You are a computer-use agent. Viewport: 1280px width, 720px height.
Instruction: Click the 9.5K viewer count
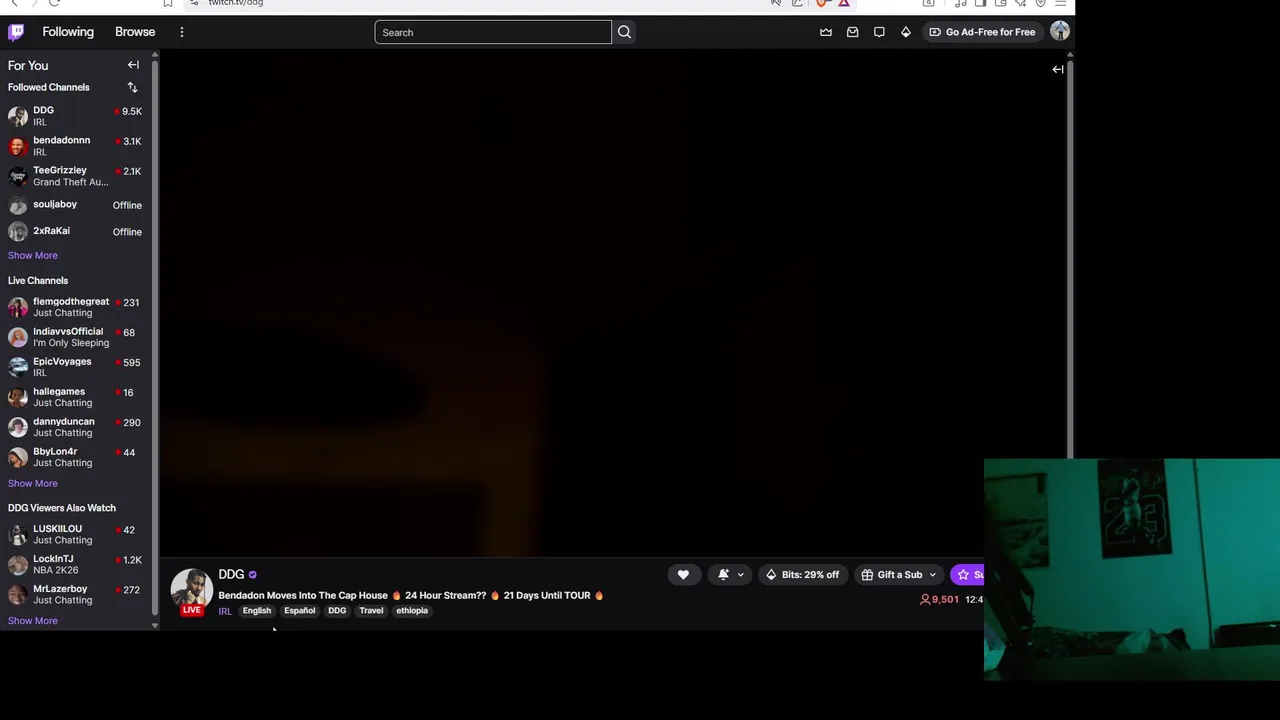(x=131, y=111)
